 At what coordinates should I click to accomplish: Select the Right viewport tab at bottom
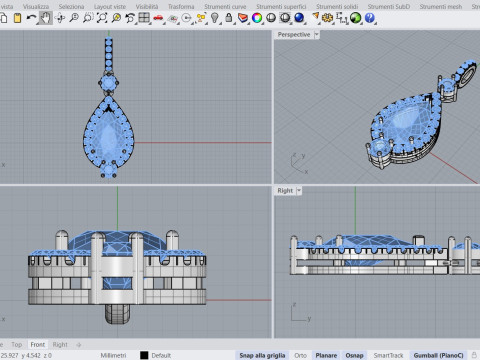click(x=60, y=344)
